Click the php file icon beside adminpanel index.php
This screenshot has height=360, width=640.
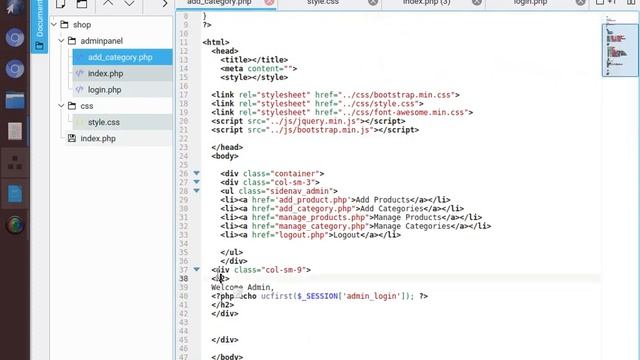click(80, 73)
